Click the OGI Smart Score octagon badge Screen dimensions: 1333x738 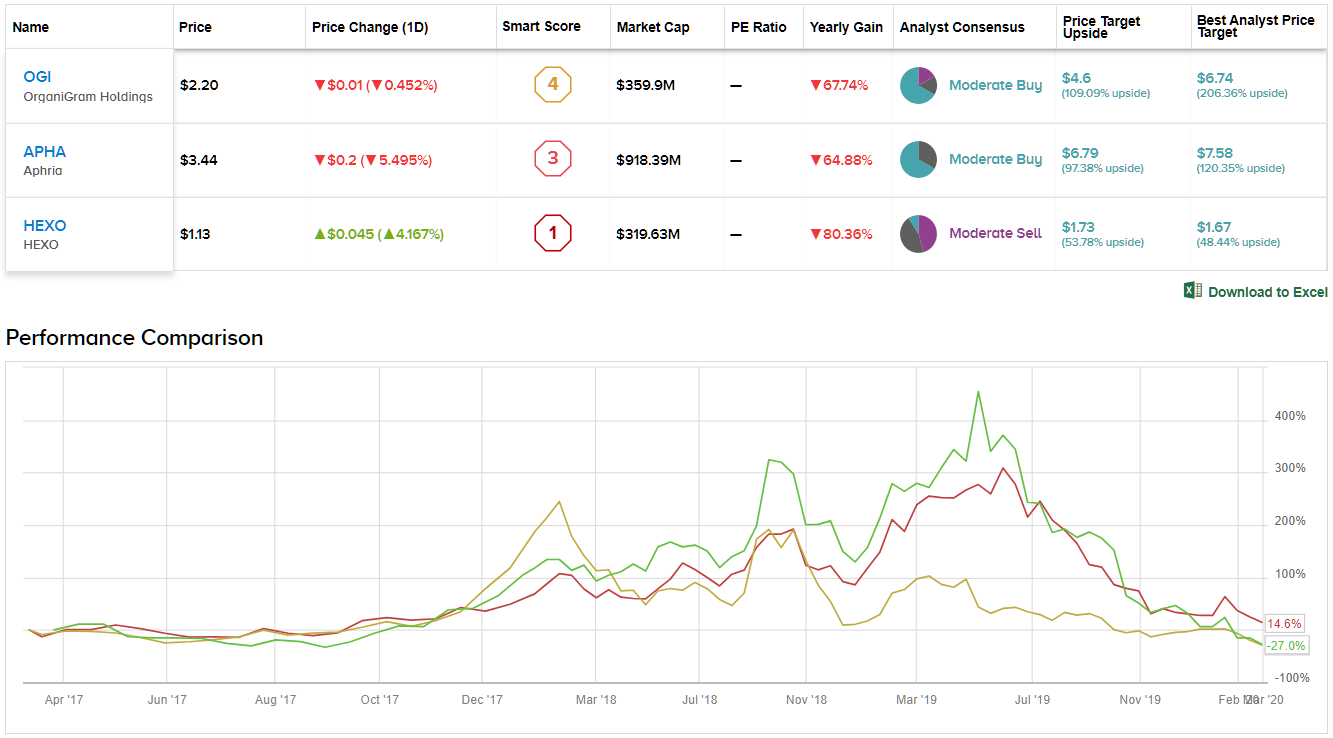552,85
